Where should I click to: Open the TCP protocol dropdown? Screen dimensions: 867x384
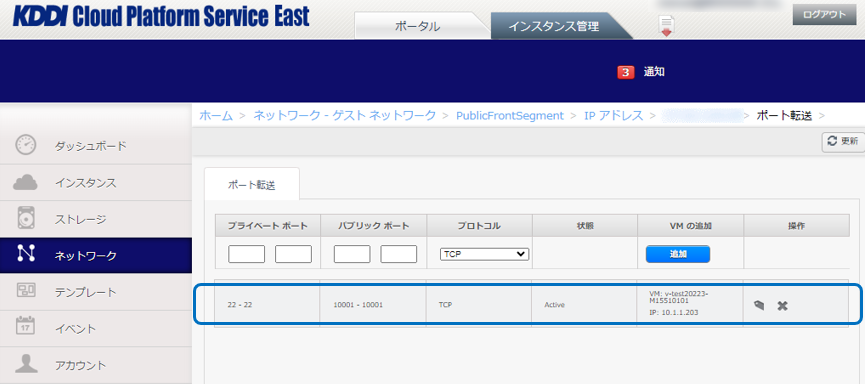pyautogui.click(x=484, y=254)
